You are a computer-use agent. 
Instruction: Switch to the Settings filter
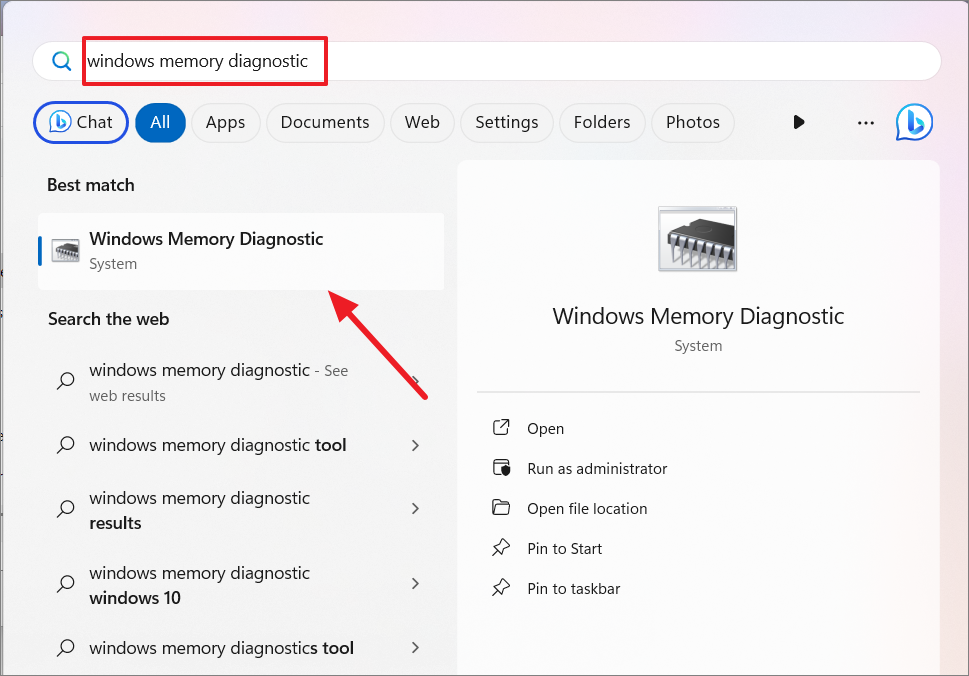pyautogui.click(x=507, y=122)
